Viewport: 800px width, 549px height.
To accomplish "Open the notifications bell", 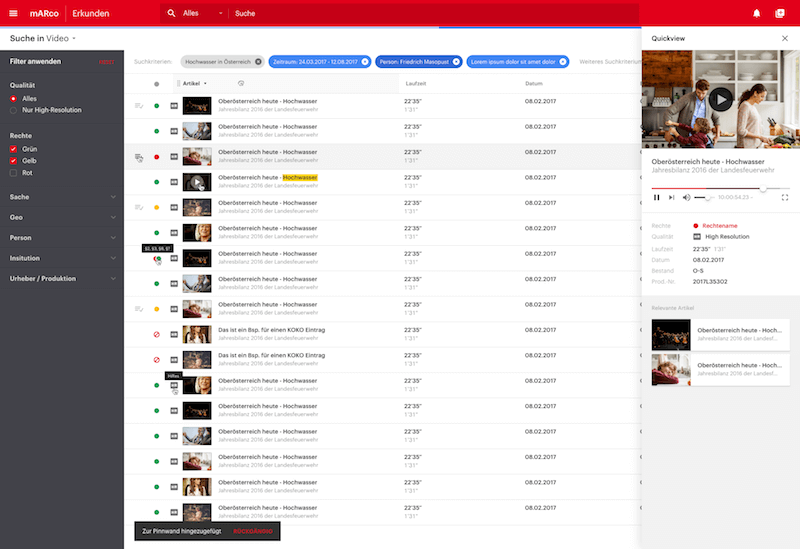I will [x=757, y=13].
